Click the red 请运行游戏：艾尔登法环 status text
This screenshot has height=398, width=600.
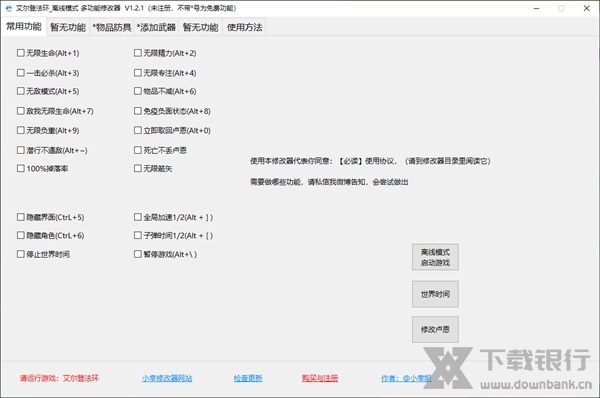tap(59, 378)
